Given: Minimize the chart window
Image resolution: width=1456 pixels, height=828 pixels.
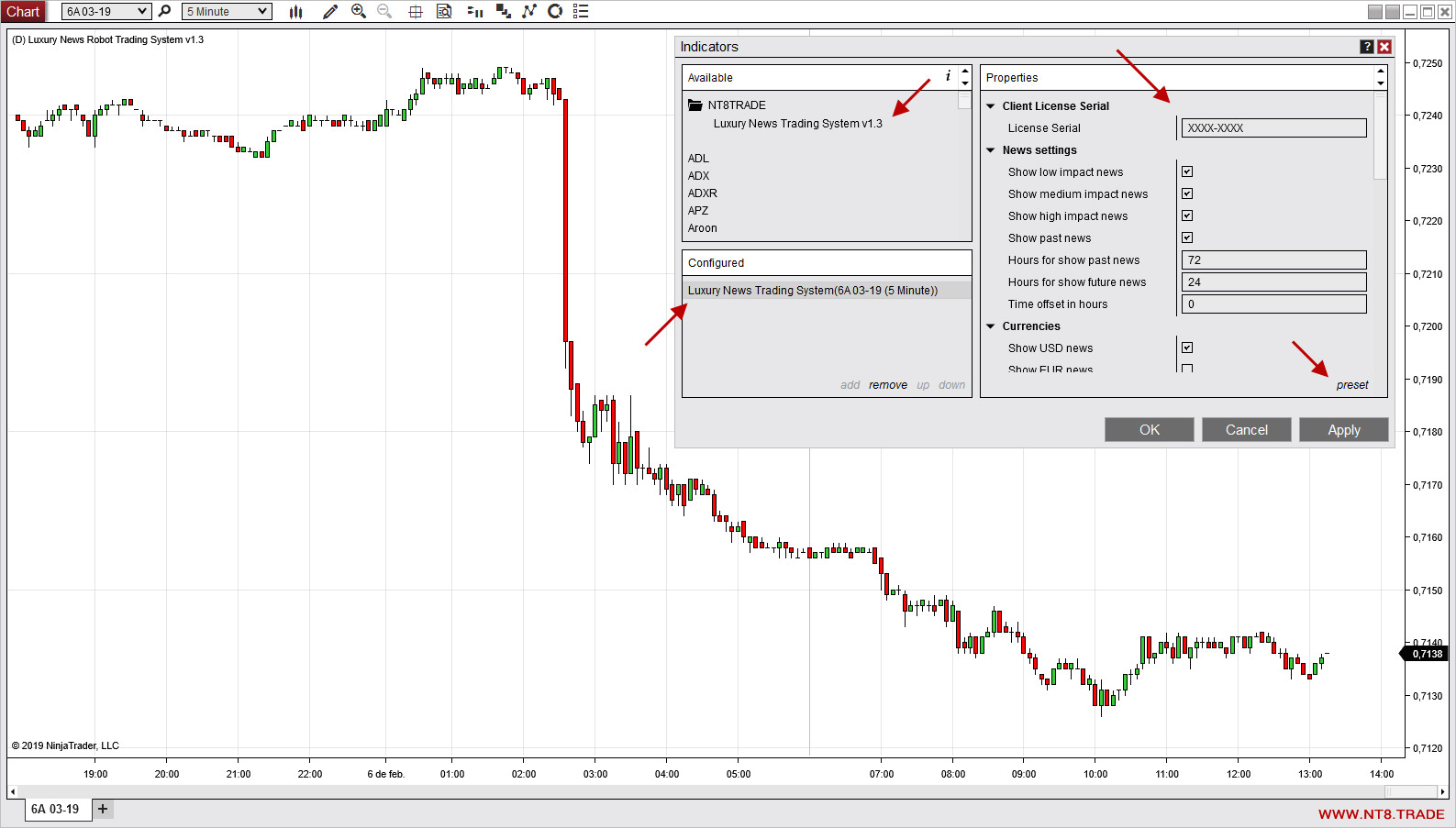Looking at the screenshot, I should point(1410,12).
